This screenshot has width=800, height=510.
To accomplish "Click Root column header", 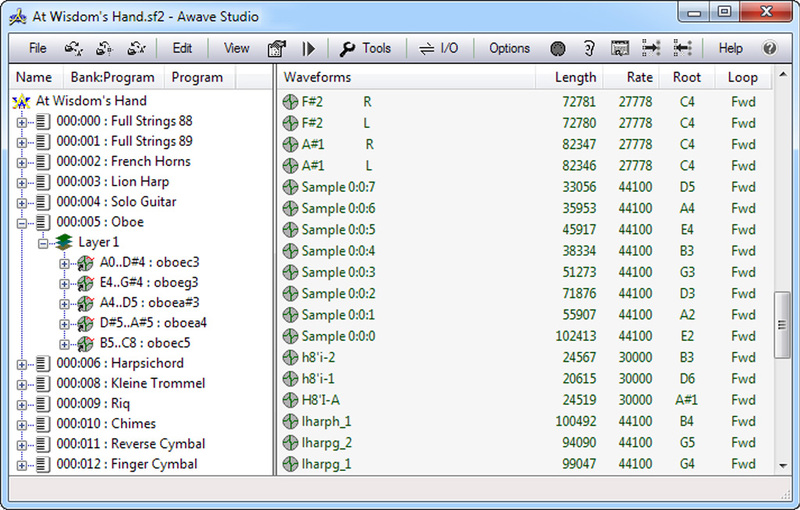I will 687,78.
